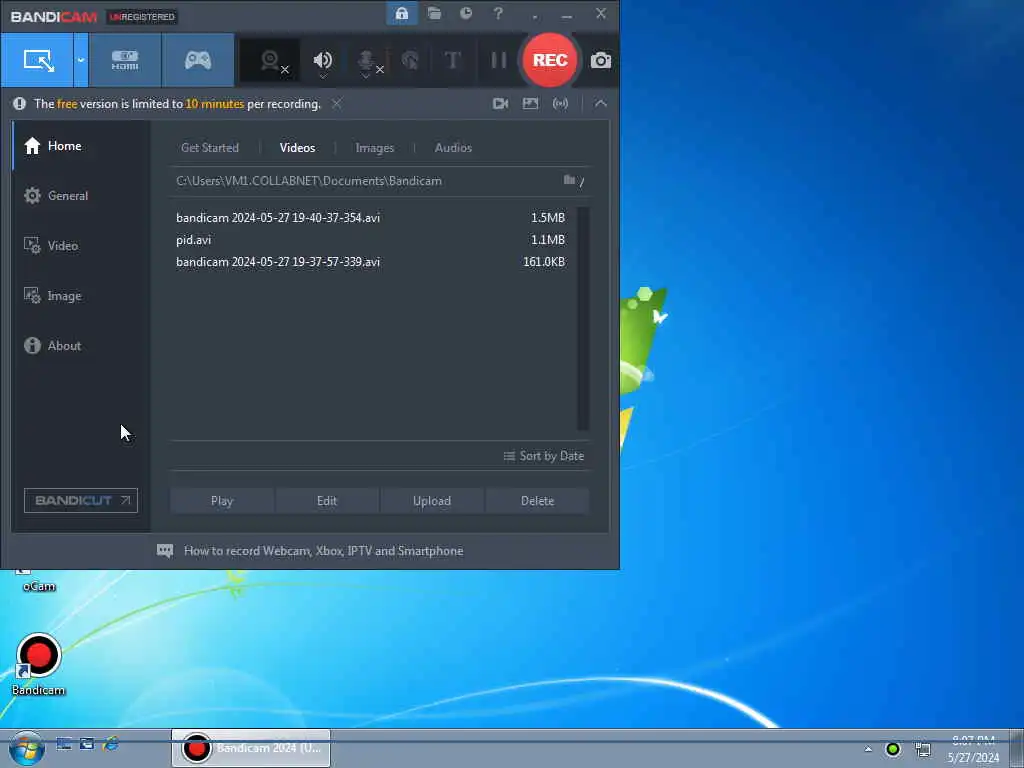Screen dimensions: 1024x768
Task: Click the lock icon in the title bar
Action: [x=402, y=14]
